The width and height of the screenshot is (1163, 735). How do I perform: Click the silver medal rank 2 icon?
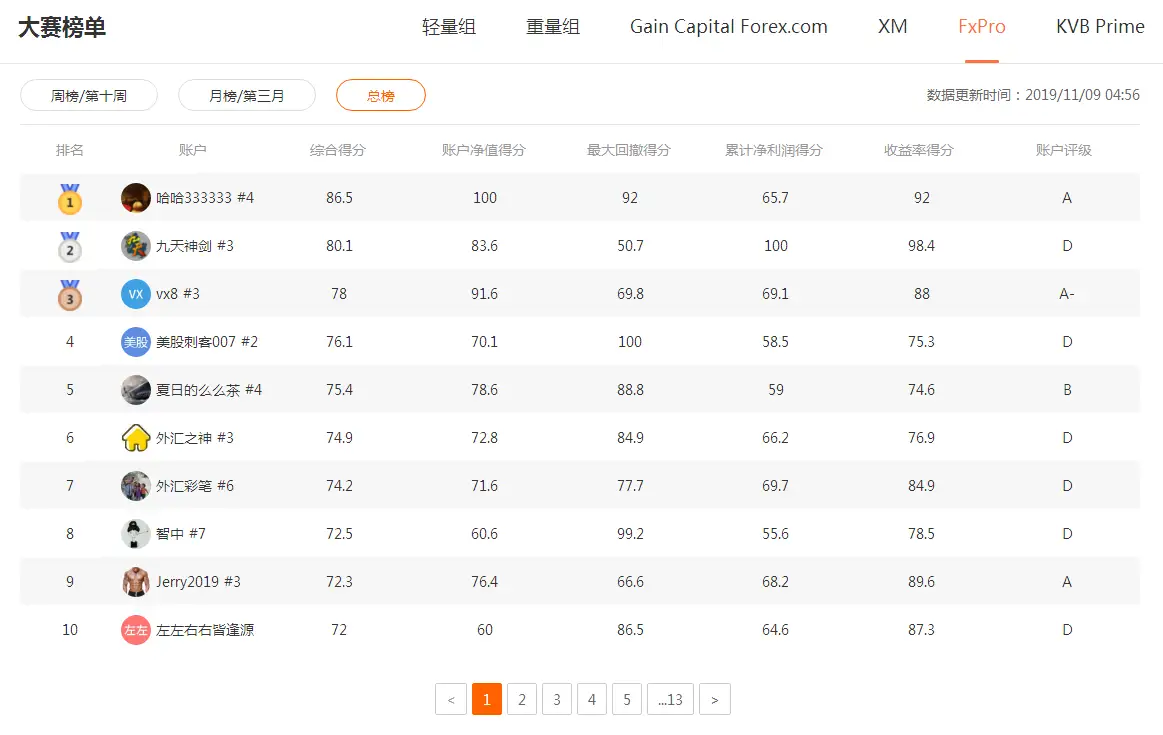click(70, 247)
